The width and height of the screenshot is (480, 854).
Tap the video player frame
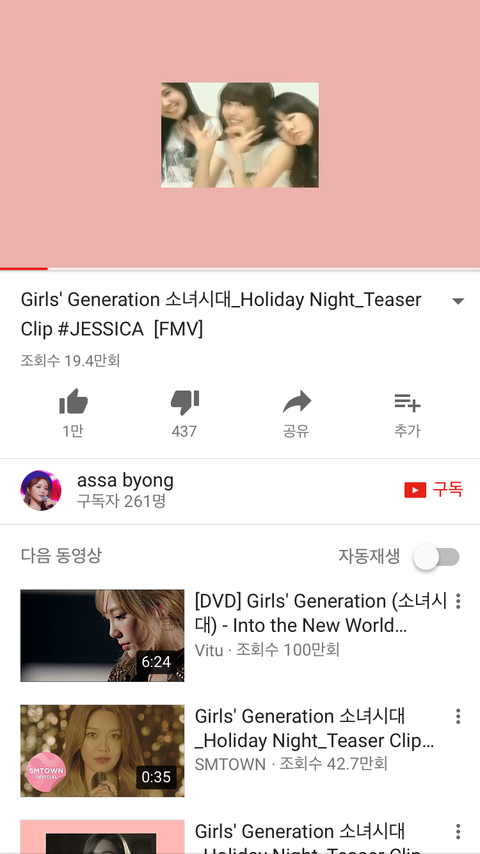pyautogui.click(x=240, y=133)
